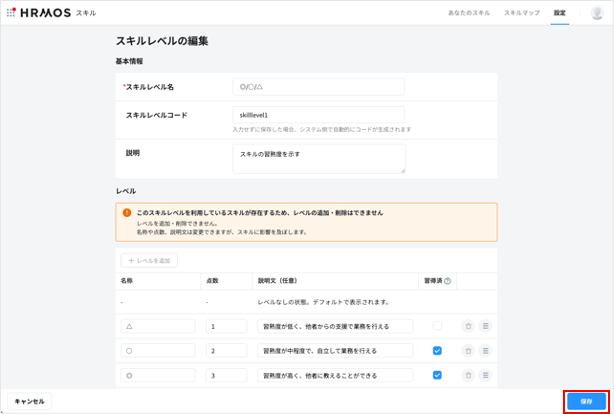Uncheck 習得済 checkbox for the ○ level
The height and width of the screenshot is (414, 614).
point(436,351)
